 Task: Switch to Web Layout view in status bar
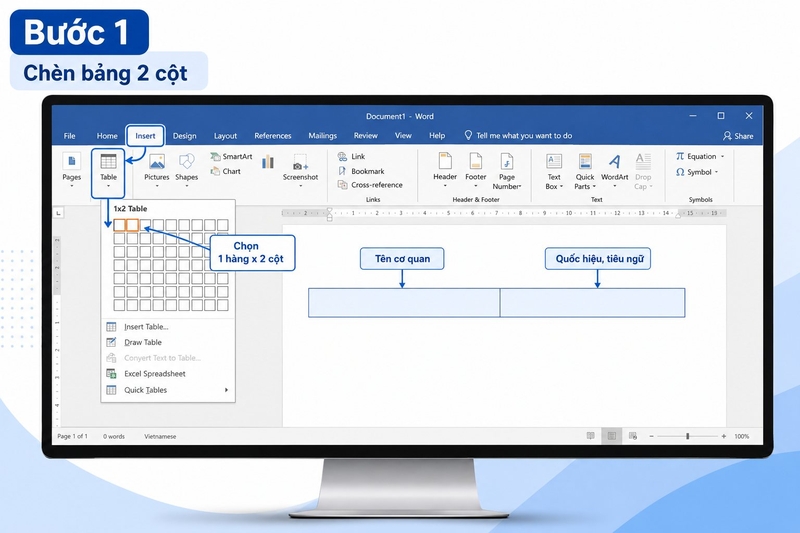633,436
